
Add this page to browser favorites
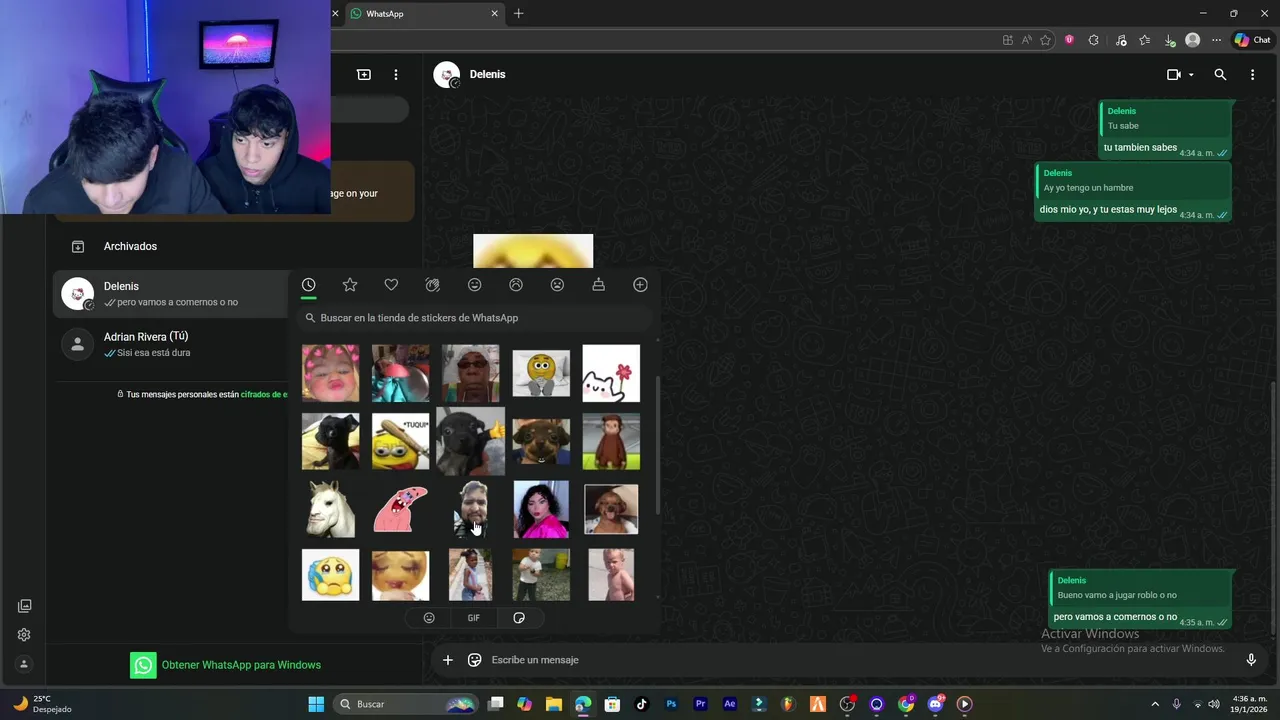1046,40
